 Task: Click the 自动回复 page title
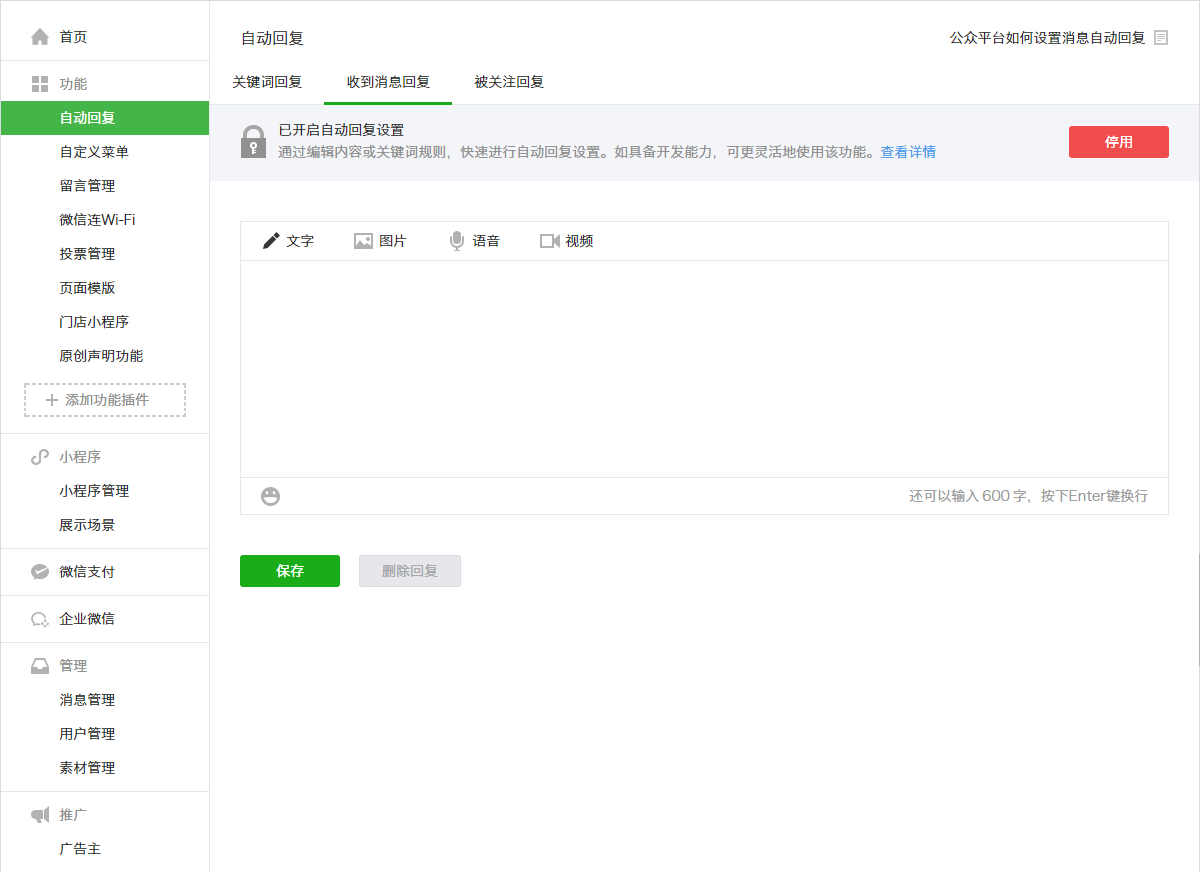[x=272, y=38]
